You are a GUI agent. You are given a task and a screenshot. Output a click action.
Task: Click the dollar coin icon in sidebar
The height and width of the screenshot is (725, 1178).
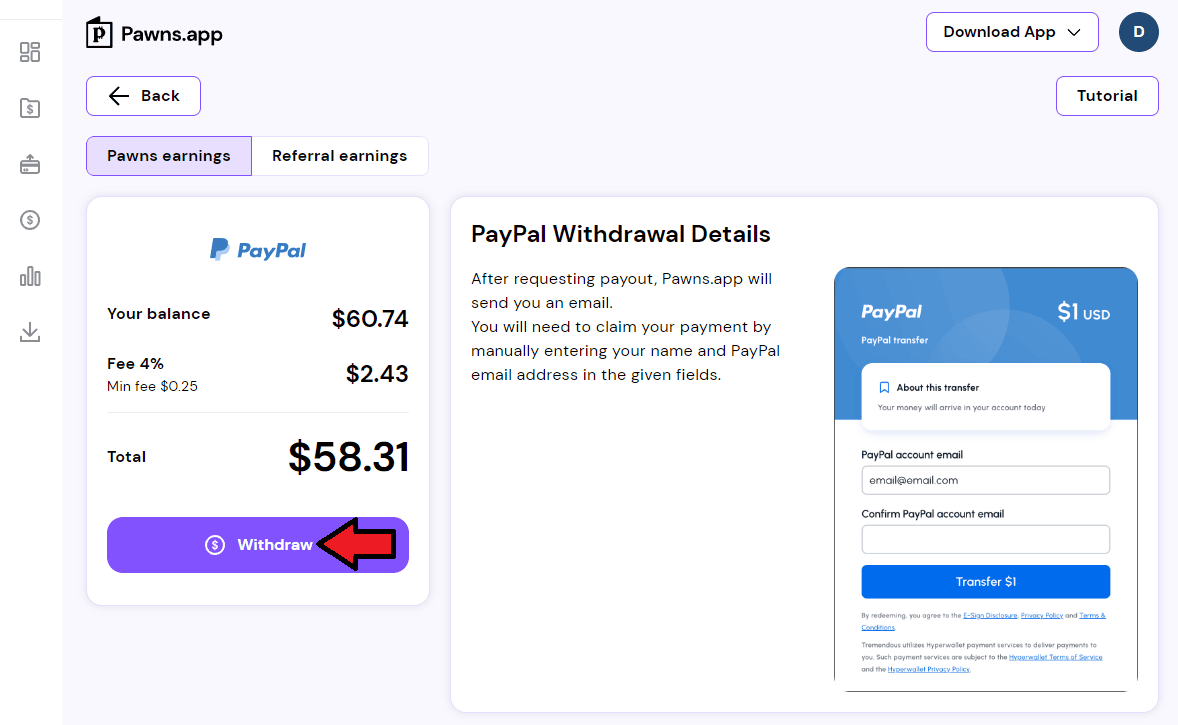click(30, 219)
